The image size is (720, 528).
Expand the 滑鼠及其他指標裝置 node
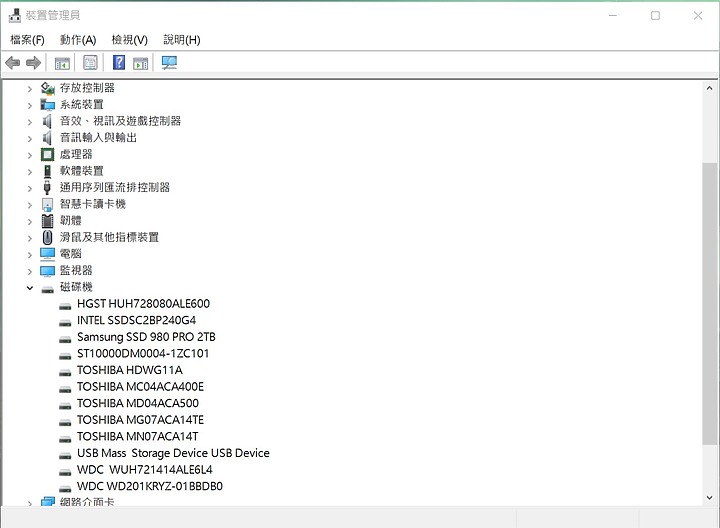(x=30, y=238)
